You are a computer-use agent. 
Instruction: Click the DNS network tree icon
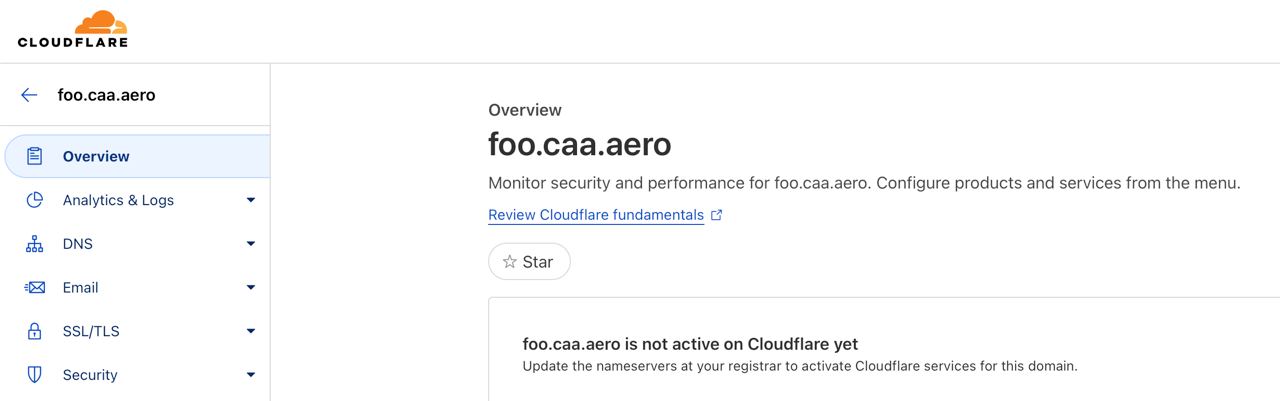pos(35,244)
